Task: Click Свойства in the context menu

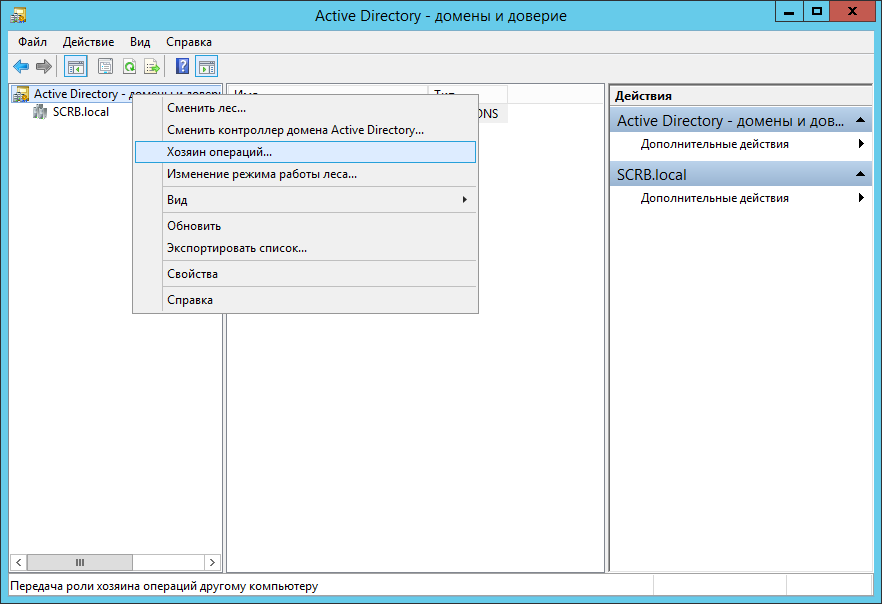Action: pos(192,274)
